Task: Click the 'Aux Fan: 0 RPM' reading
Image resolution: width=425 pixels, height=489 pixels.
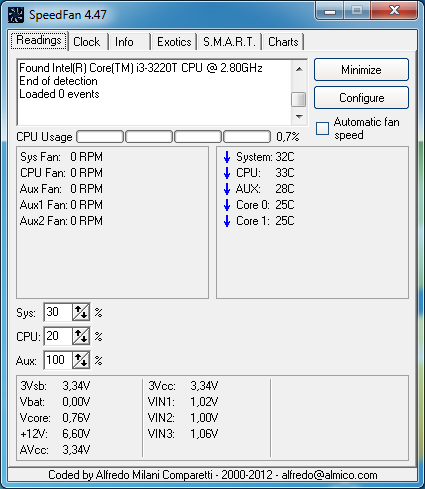Action: [61, 189]
